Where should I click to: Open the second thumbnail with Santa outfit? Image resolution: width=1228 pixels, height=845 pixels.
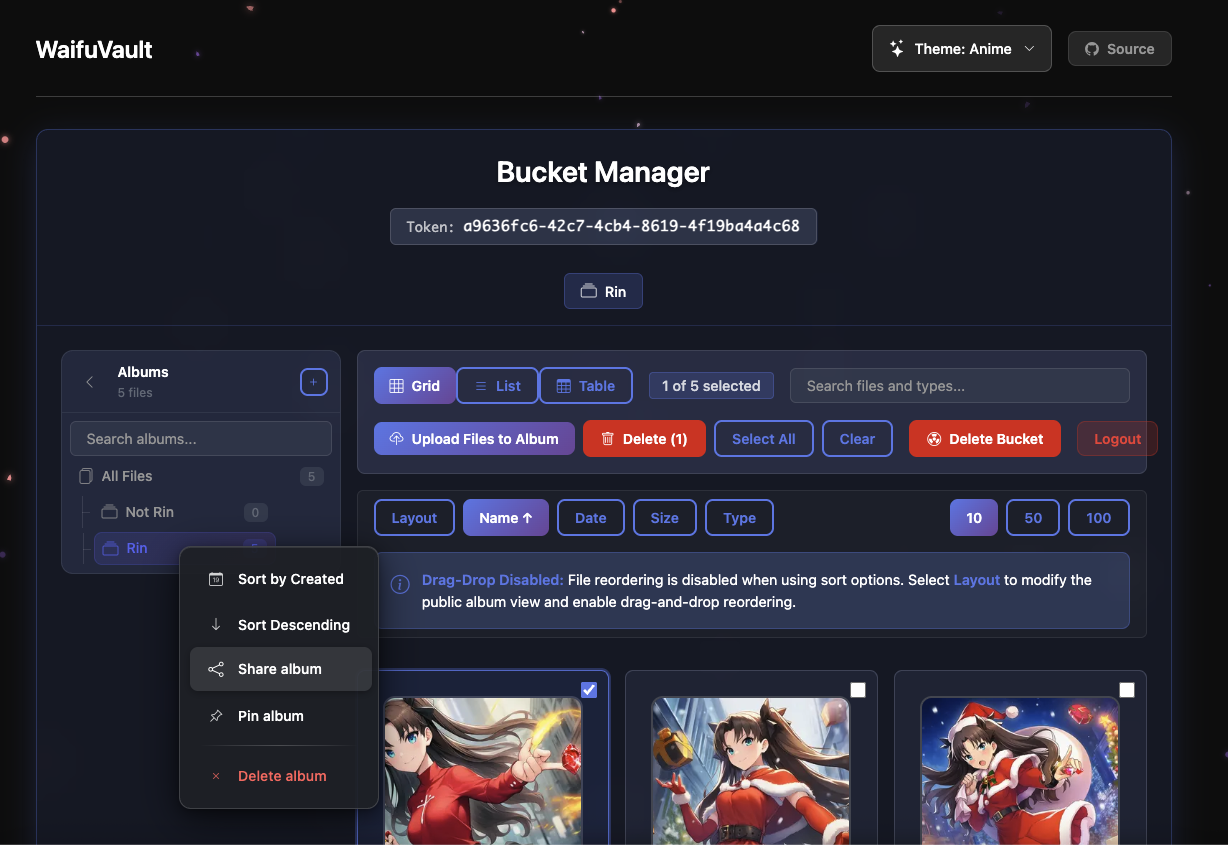tap(751, 770)
